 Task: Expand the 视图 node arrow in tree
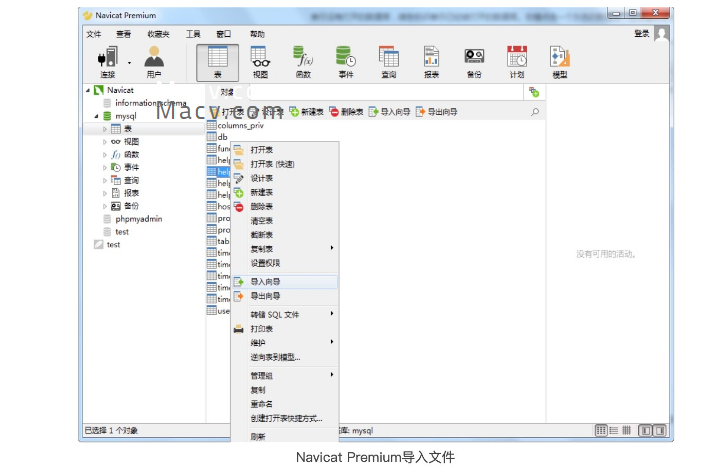pos(105,142)
